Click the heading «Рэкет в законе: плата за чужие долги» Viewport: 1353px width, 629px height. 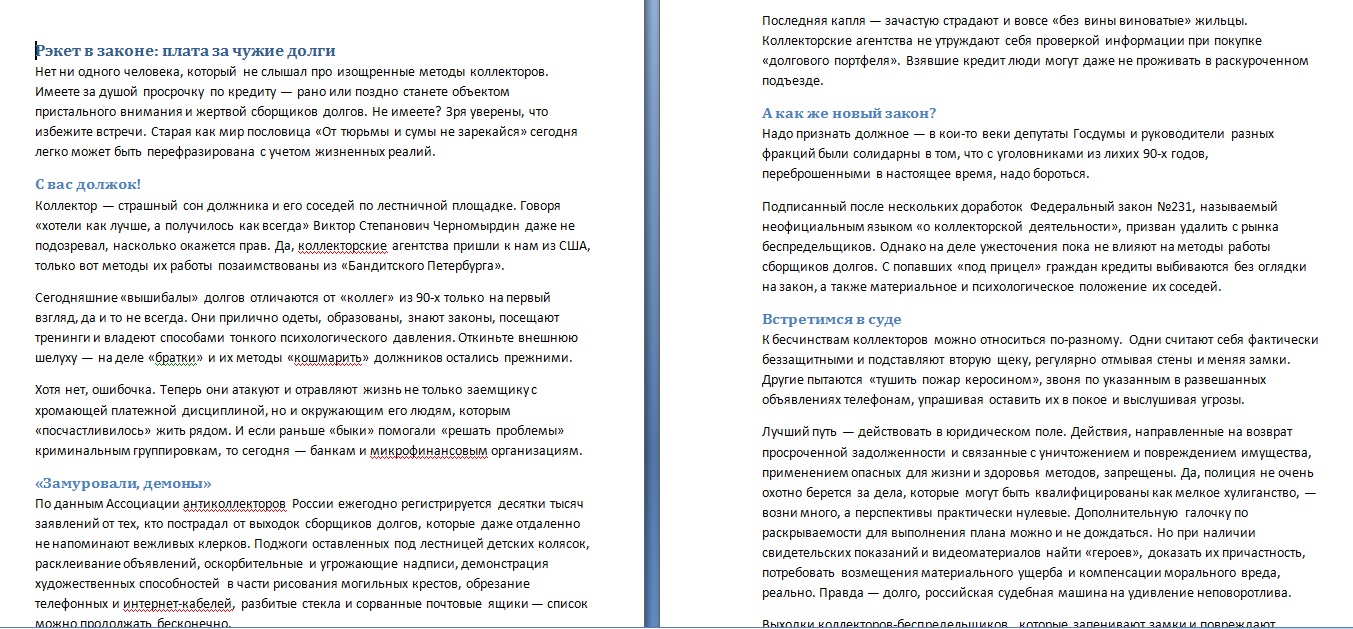(183, 50)
